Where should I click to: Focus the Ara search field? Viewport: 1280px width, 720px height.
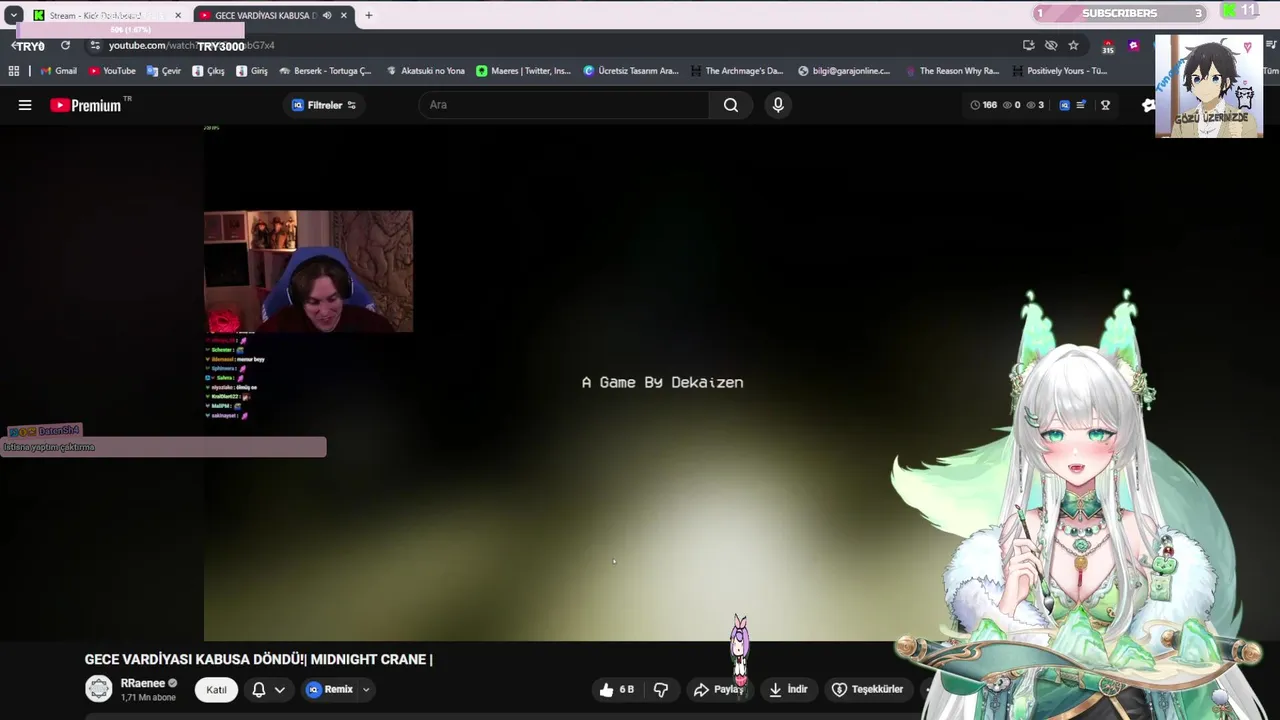coord(564,105)
